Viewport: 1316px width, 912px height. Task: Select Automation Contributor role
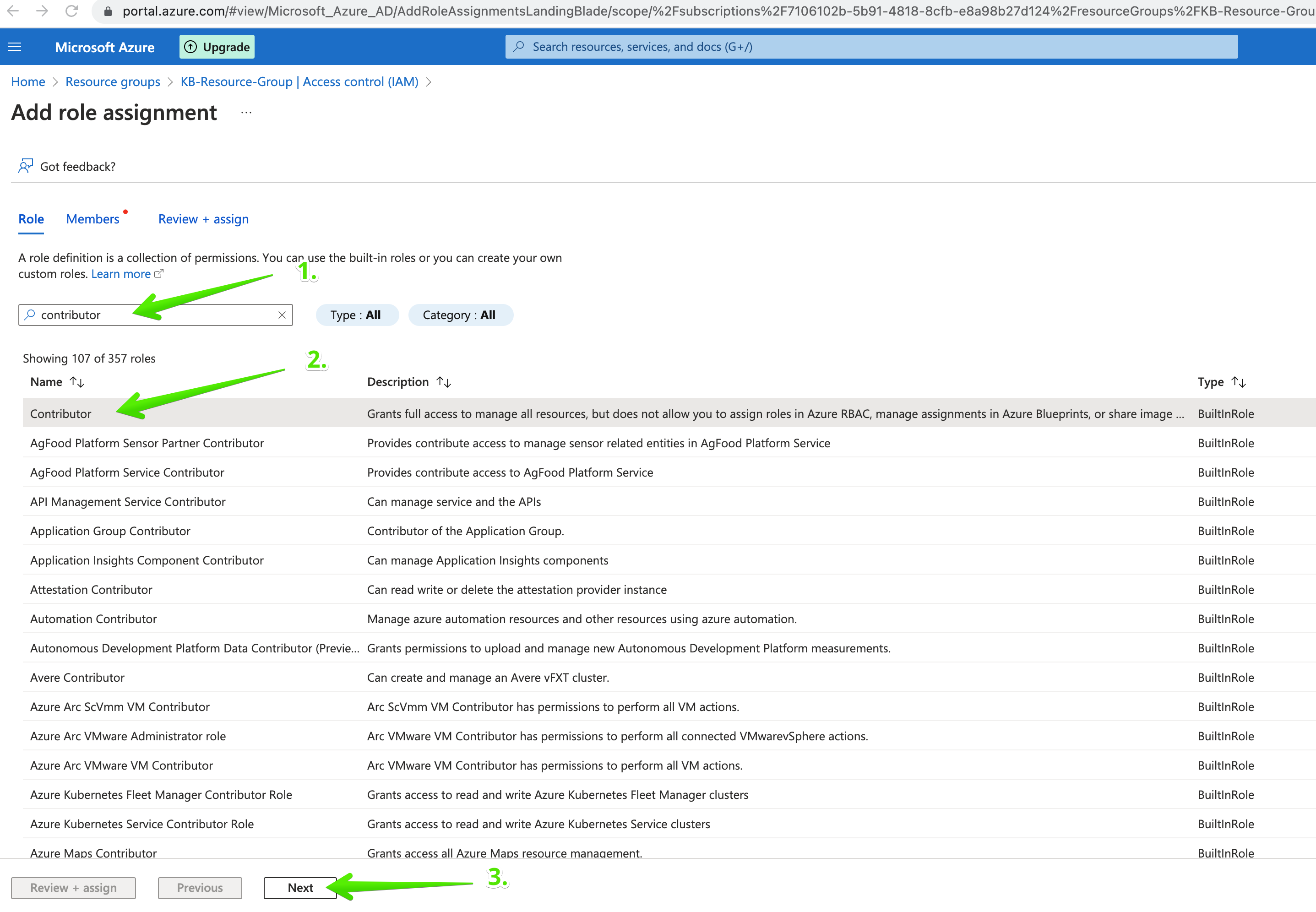(x=669, y=619)
